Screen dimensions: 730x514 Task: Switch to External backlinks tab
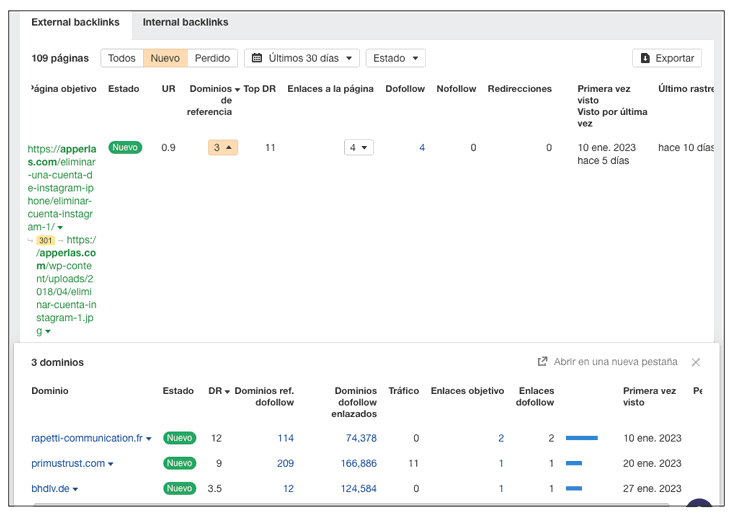(75, 22)
